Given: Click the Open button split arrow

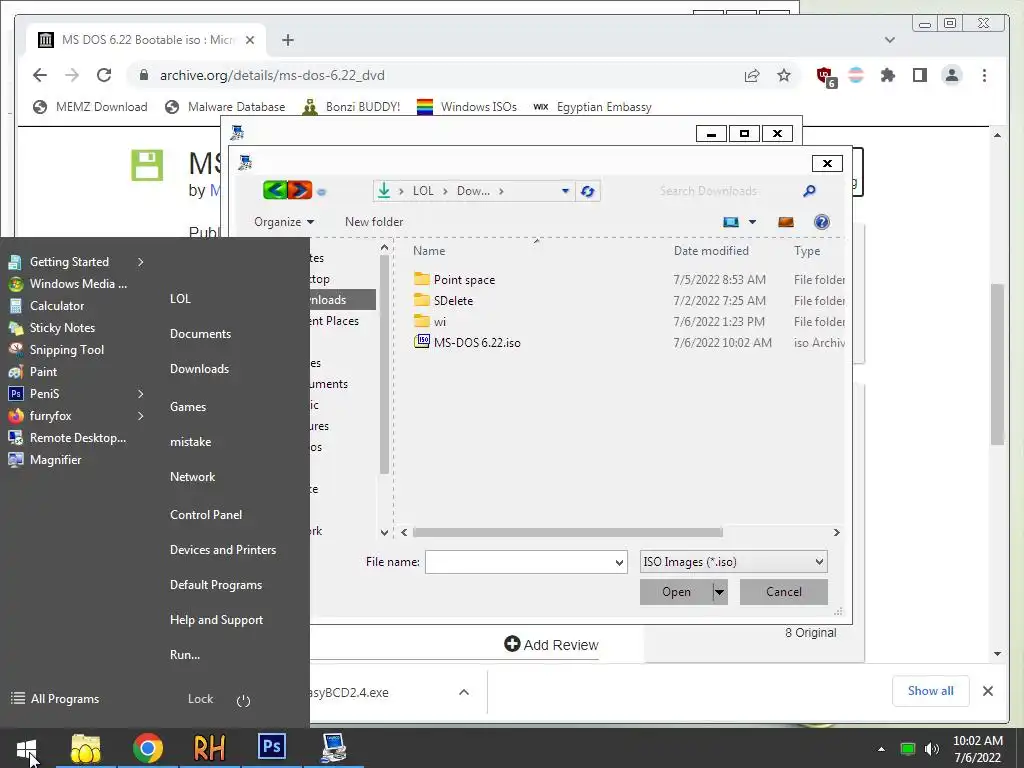Looking at the screenshot, I should (719, 592).
